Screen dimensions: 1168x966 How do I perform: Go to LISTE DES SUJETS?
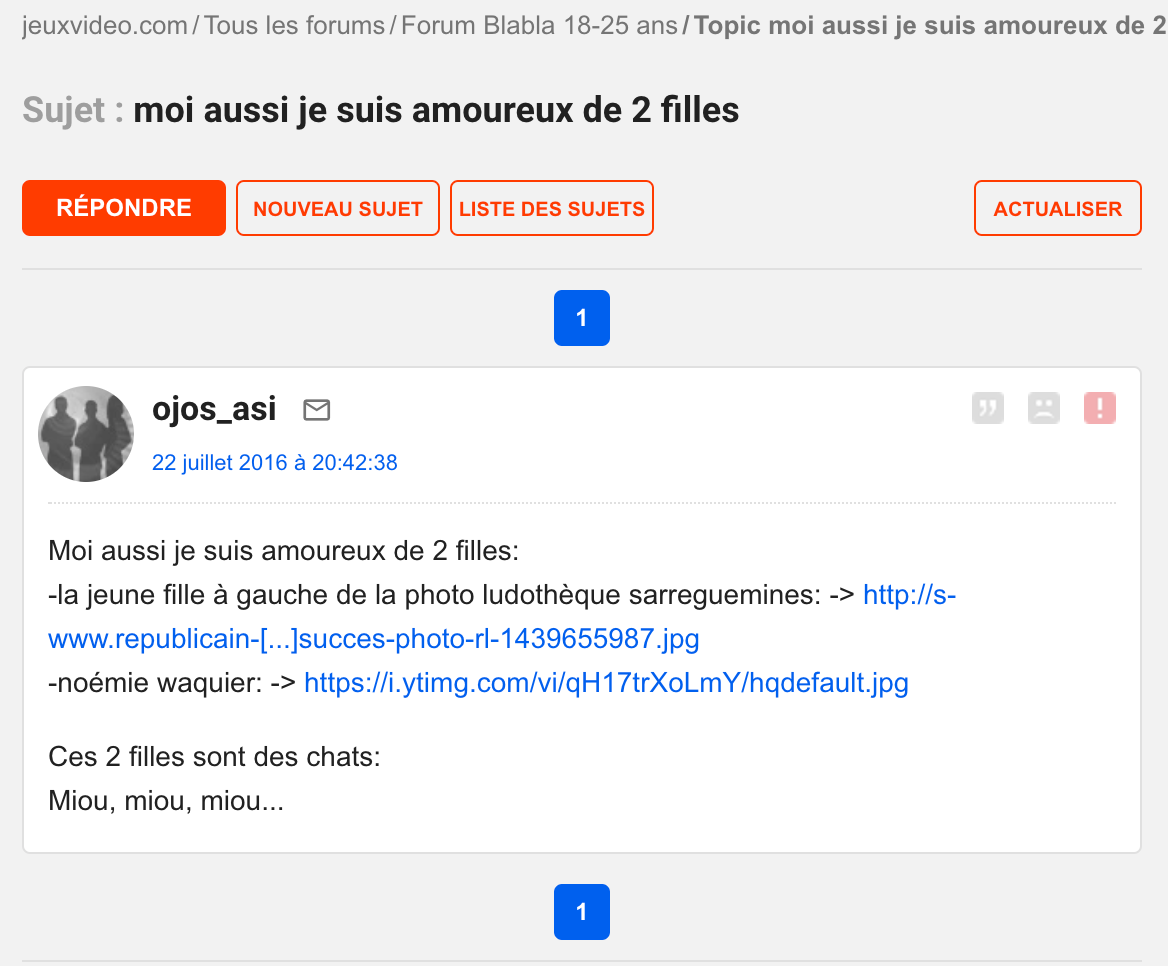click(552, 208)
